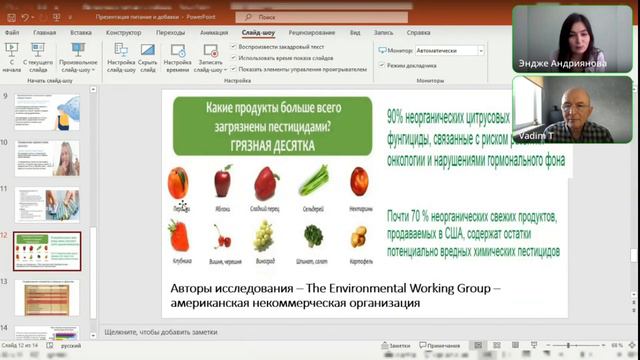Screen dimensions: 640x360
Task: Click the strawberry image labeled Клубника
Action: point(179,236)
